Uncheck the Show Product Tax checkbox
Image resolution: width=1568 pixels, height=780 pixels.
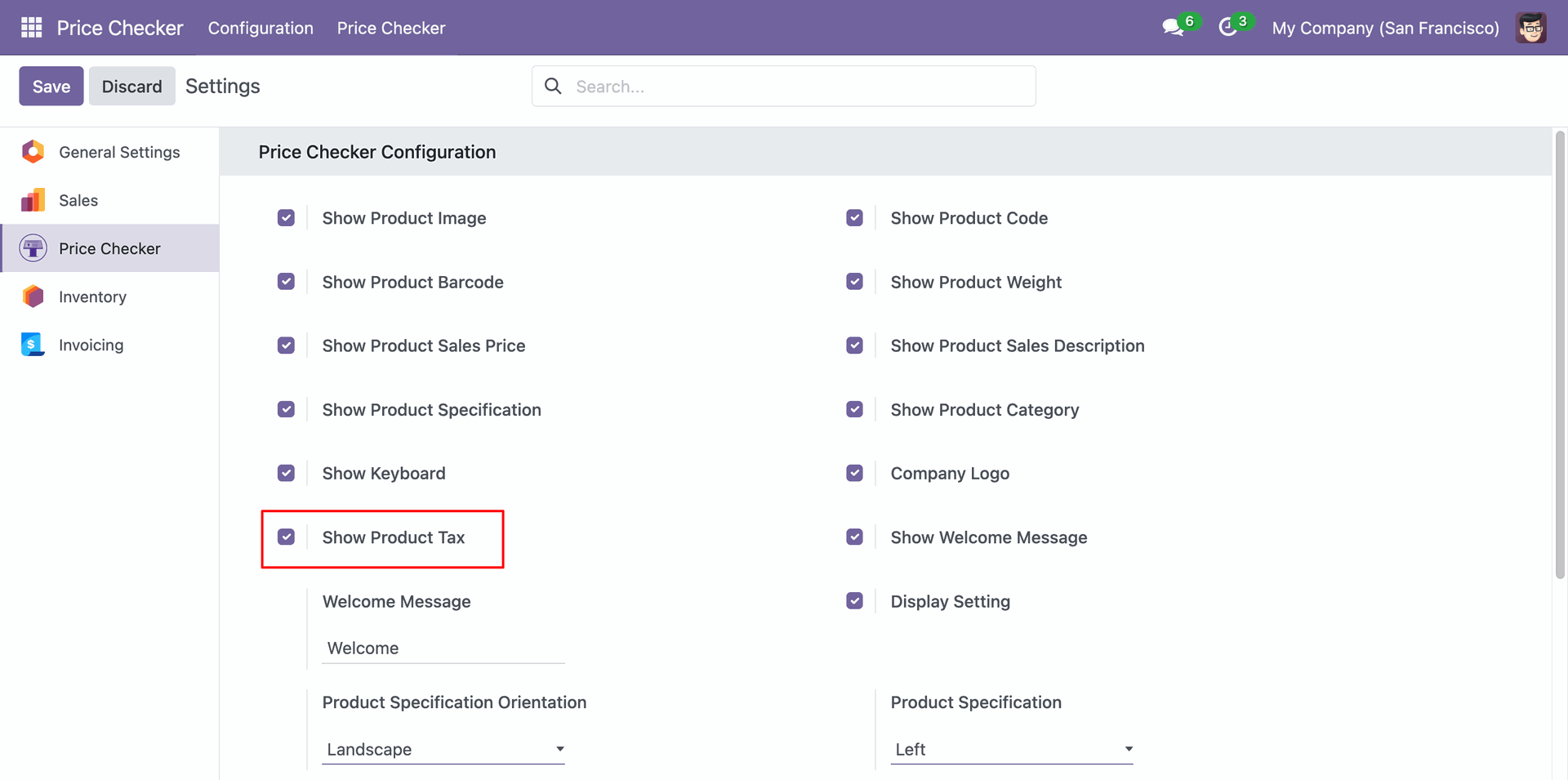click(x=286, y=537)
